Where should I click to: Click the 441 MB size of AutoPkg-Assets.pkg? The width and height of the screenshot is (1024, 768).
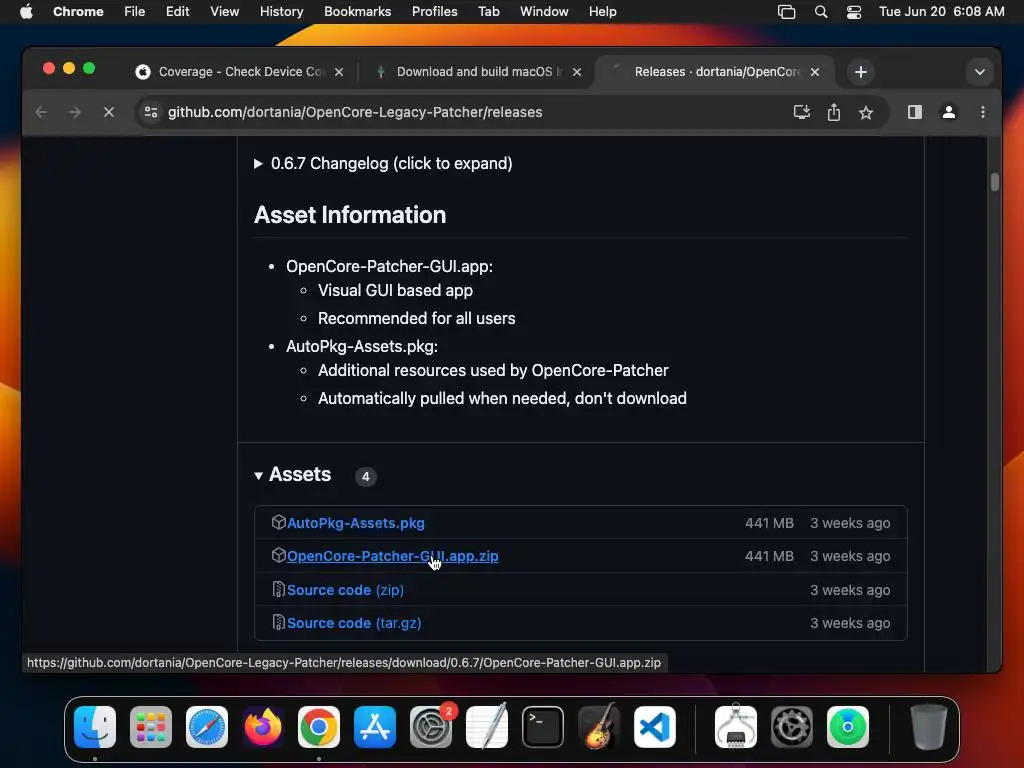tap(769, 523)
